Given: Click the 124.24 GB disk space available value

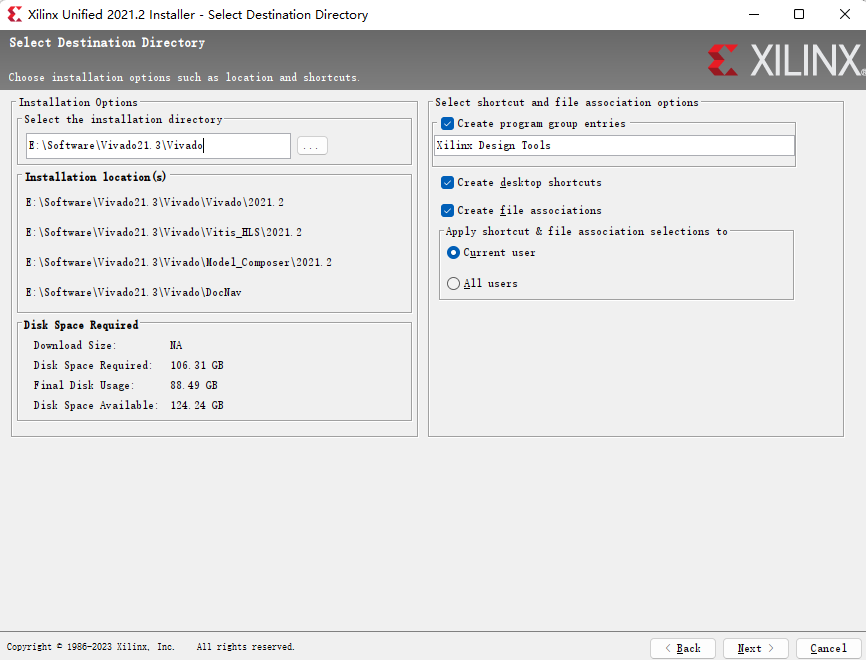Looking at the screenshot, I should (x=197, y=405).
